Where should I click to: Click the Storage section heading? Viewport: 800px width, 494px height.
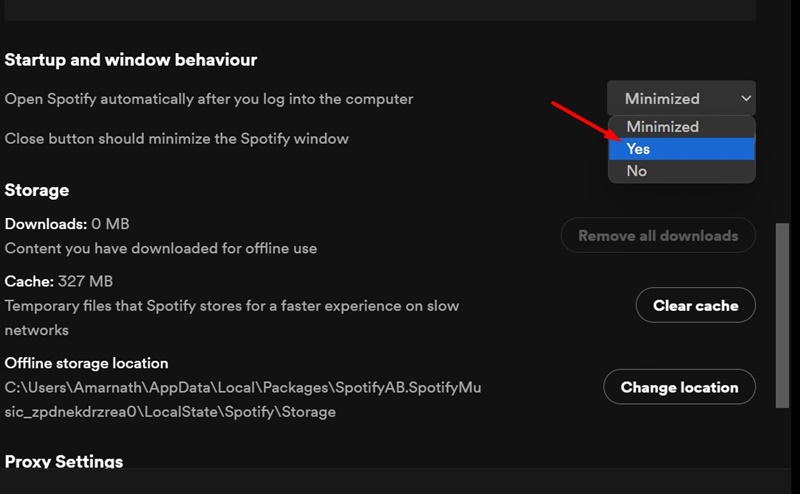pos(37,190)
